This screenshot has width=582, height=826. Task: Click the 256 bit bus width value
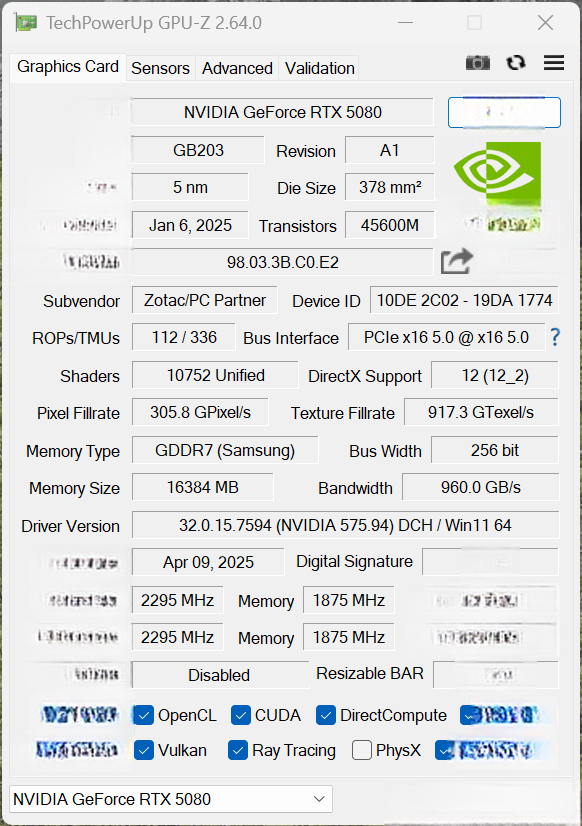(495, 450)
